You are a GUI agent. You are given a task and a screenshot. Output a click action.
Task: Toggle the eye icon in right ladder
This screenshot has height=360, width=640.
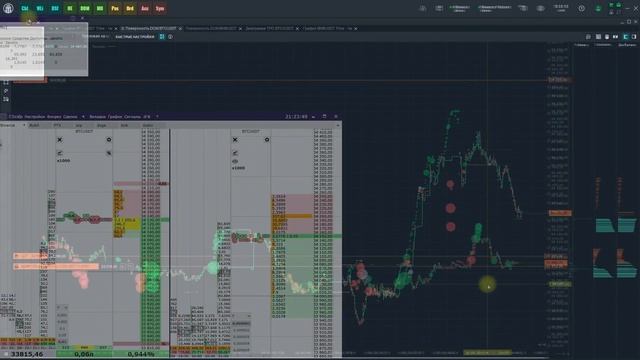click(x=235, y=161)
